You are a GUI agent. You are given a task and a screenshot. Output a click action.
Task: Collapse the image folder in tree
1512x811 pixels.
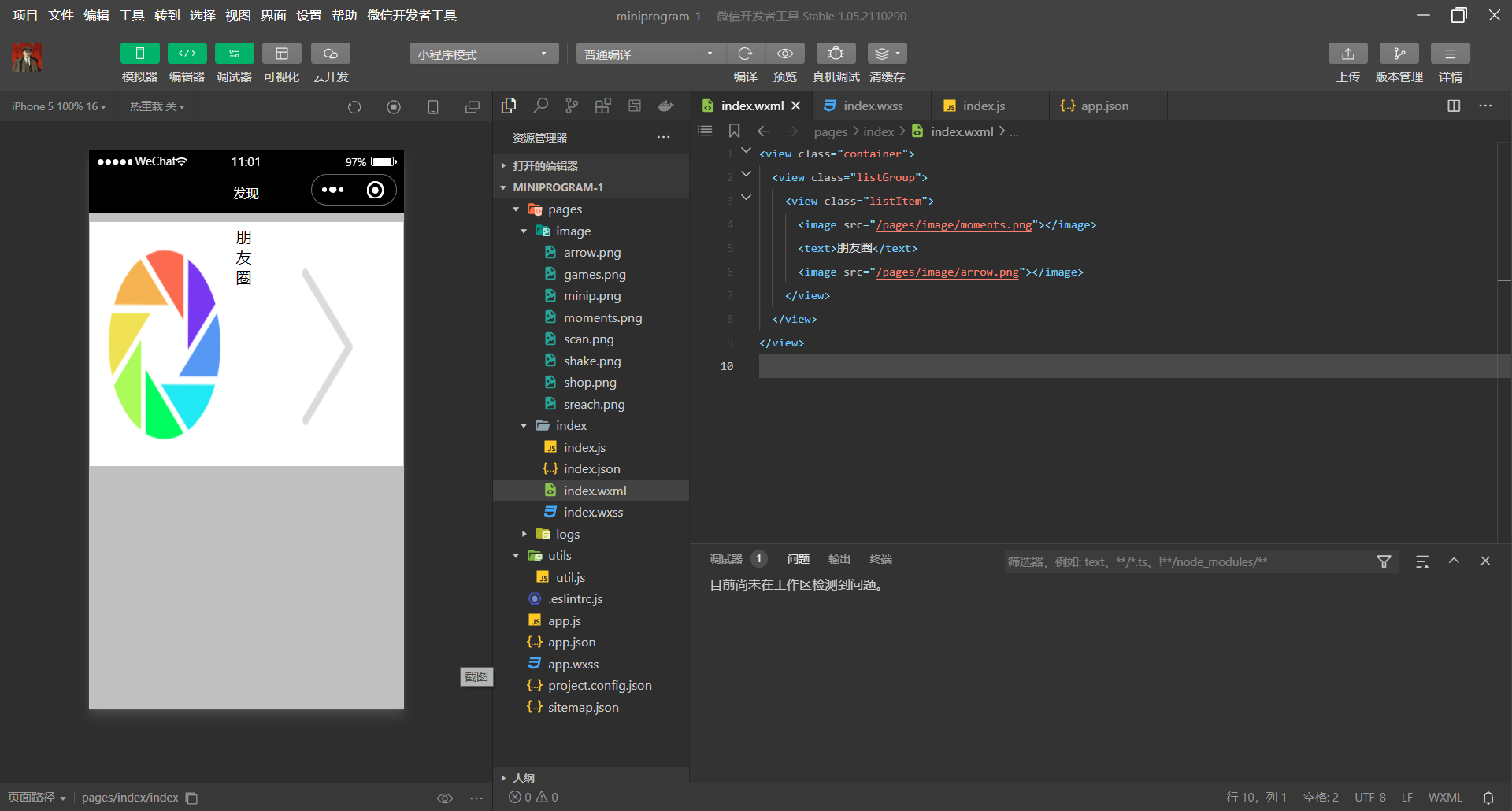click(524, 231)
